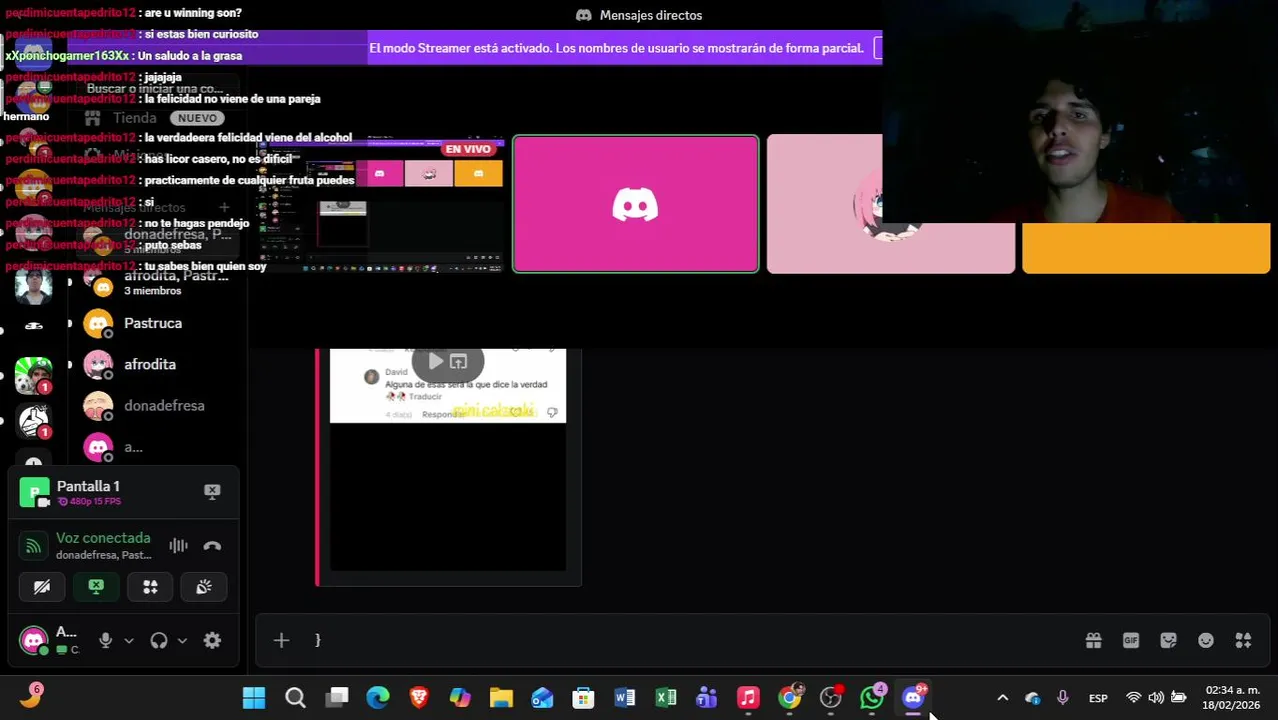Expand microphone input options chevron
The width and height of the screenshot is (1278, 720).
128,641
